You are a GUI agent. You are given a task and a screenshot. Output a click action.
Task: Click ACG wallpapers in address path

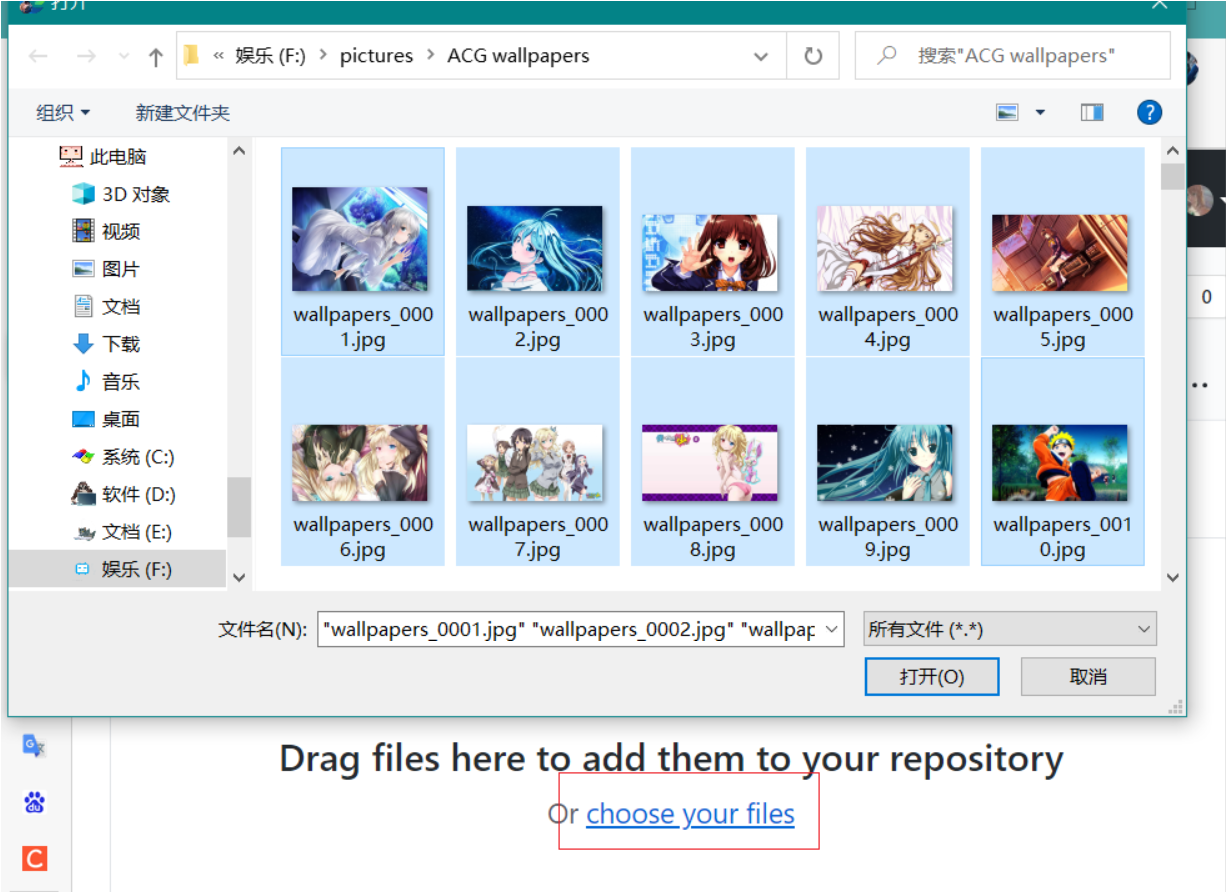(x=518, y=56)
